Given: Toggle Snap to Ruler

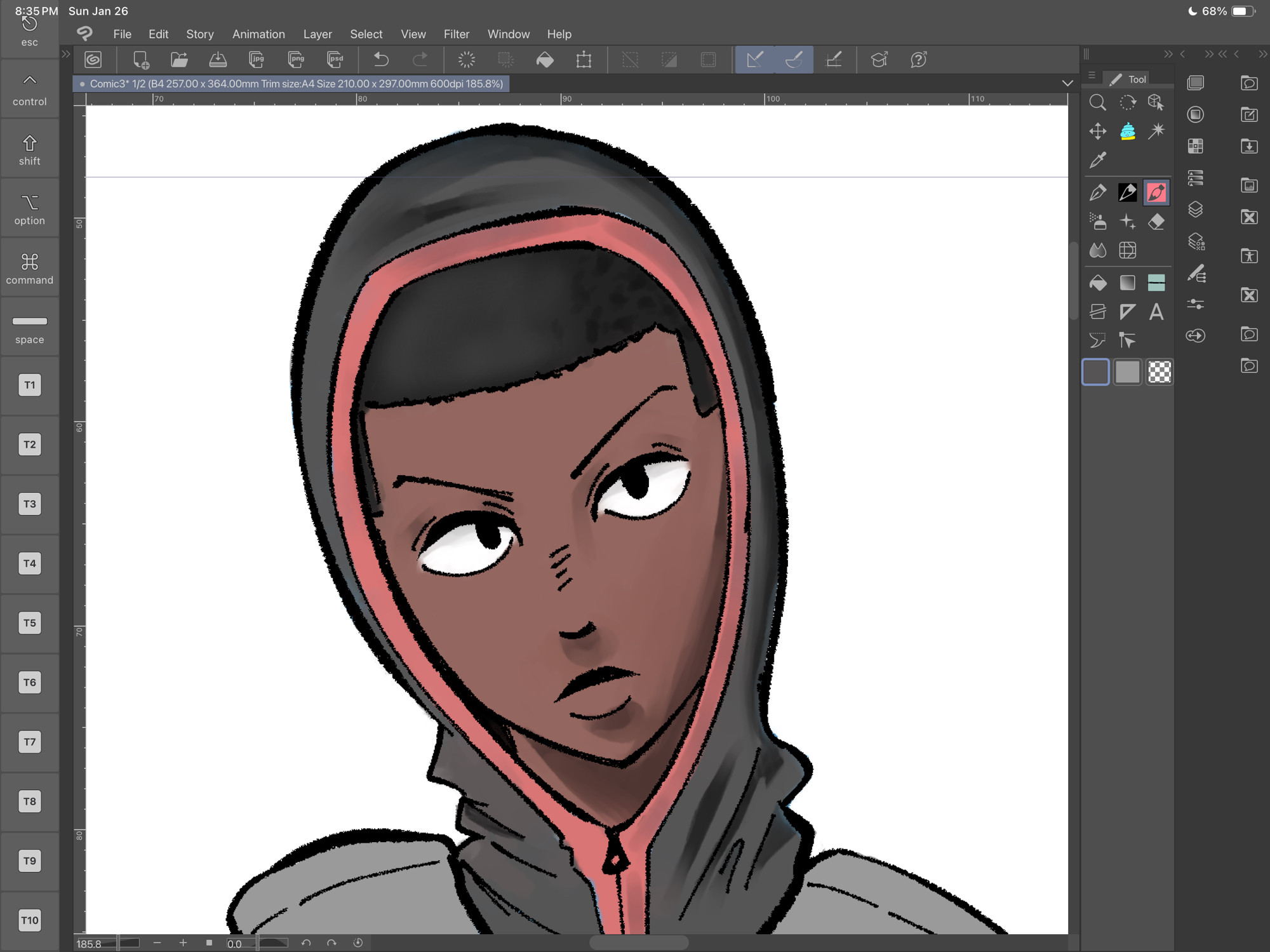Looking at the screenshot, I should 755,60.
